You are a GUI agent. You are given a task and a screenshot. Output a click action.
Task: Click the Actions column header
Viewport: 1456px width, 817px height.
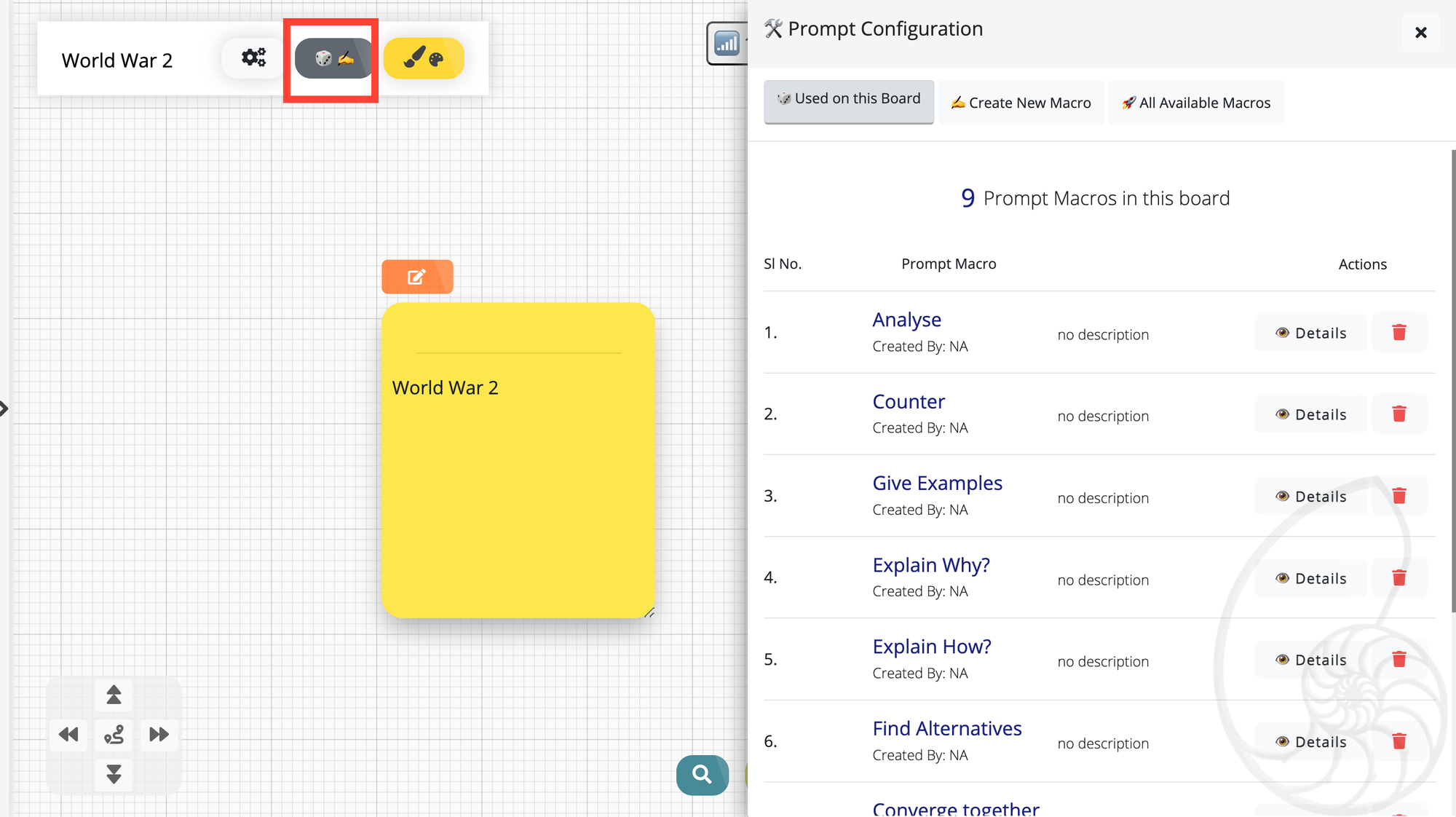[x=1362, y=264]
